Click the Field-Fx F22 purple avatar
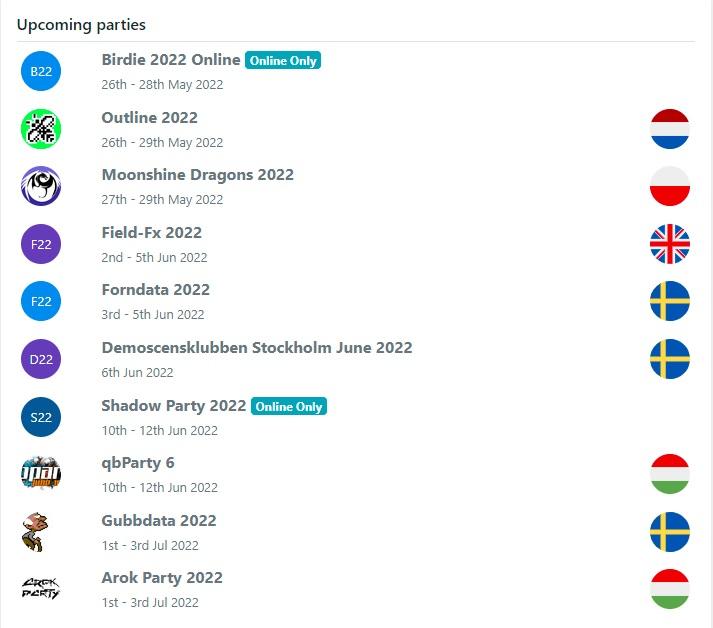The width and height of the screenshot is (713, 628). pyautogui.click(x=41, y=244)
